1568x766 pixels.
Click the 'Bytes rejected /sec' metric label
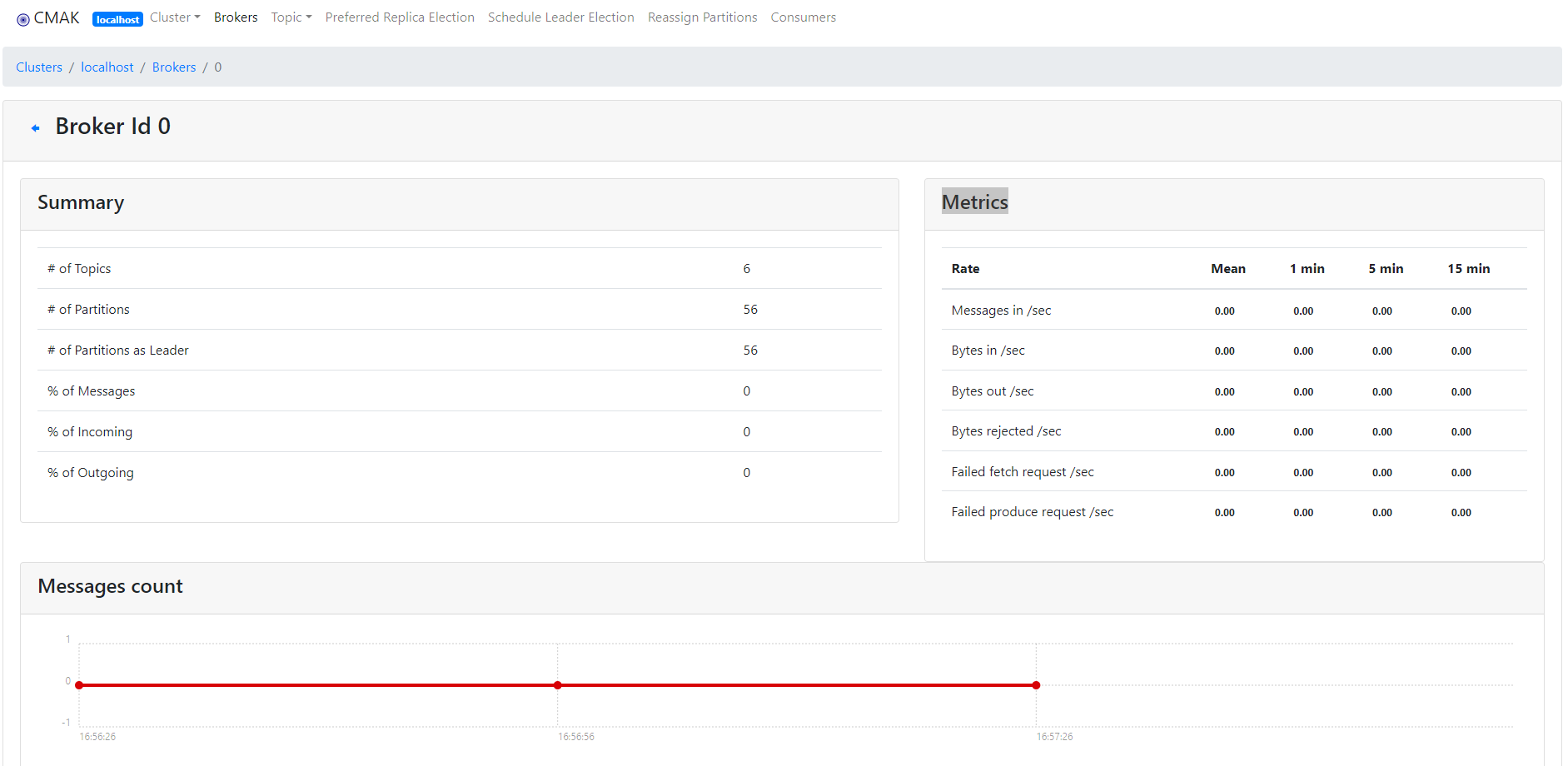click(x=1007, y=431)
